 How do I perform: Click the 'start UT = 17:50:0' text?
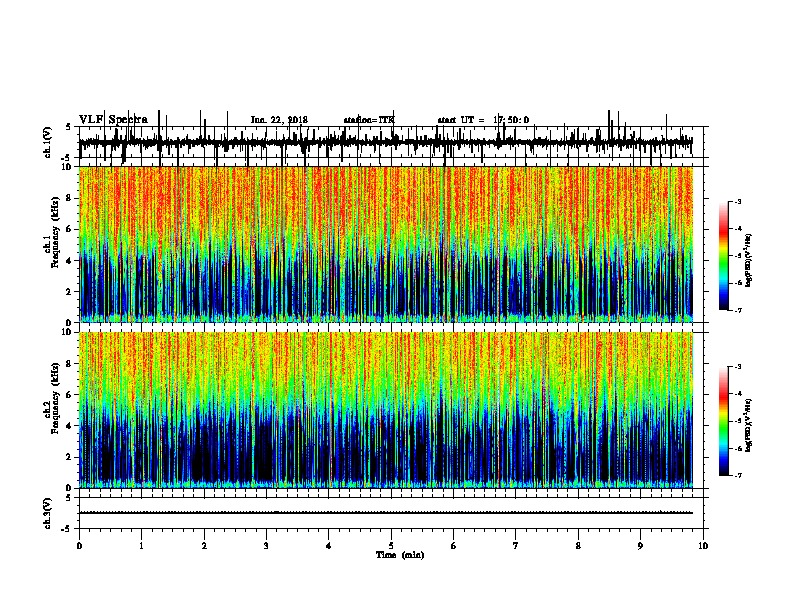483,120
